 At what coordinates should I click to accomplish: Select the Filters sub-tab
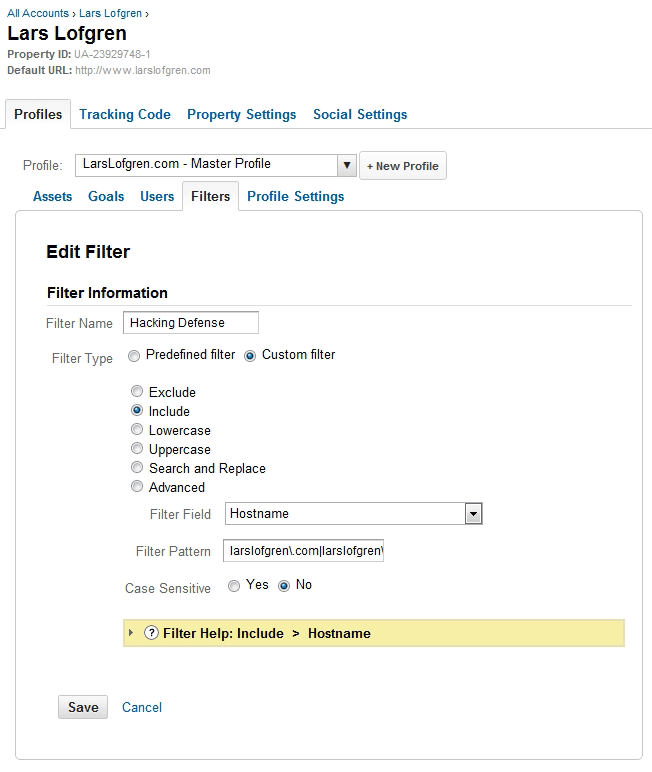click(x=211, y=196)
